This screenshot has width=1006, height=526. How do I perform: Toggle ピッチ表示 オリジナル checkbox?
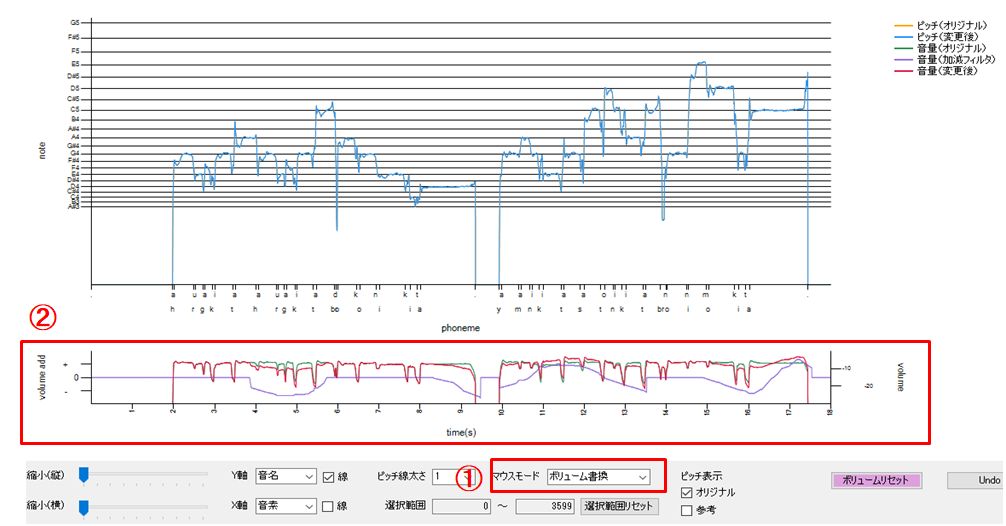pyautogui.click(x=686, y=492)
